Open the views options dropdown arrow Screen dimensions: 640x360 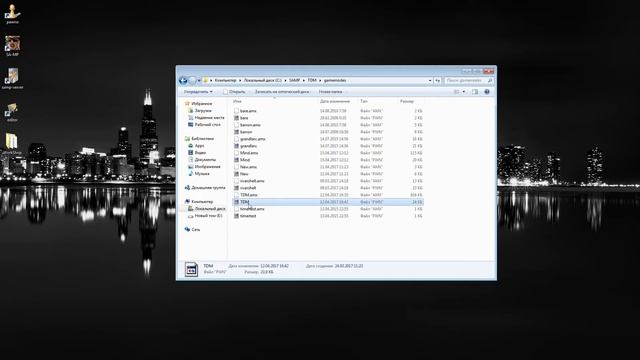[464, 92]
